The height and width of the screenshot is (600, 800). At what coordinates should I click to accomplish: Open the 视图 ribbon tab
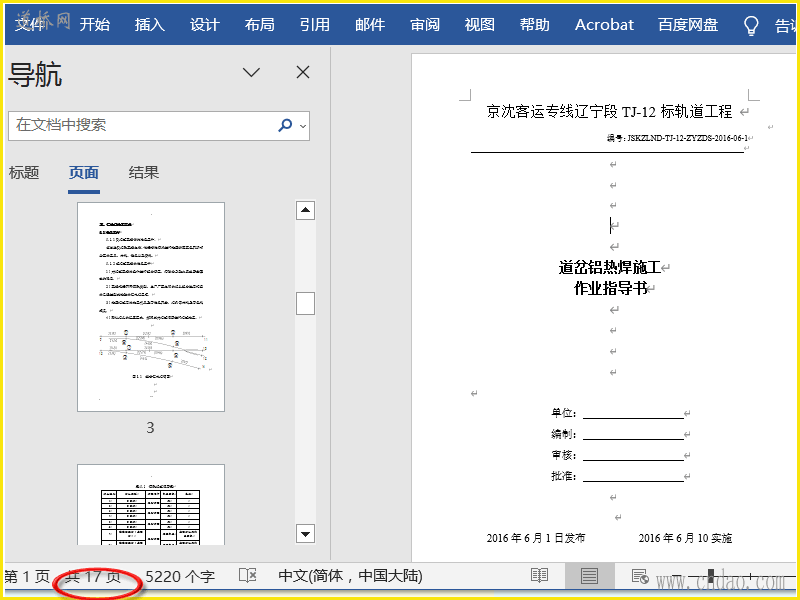[x=480, y=24]
